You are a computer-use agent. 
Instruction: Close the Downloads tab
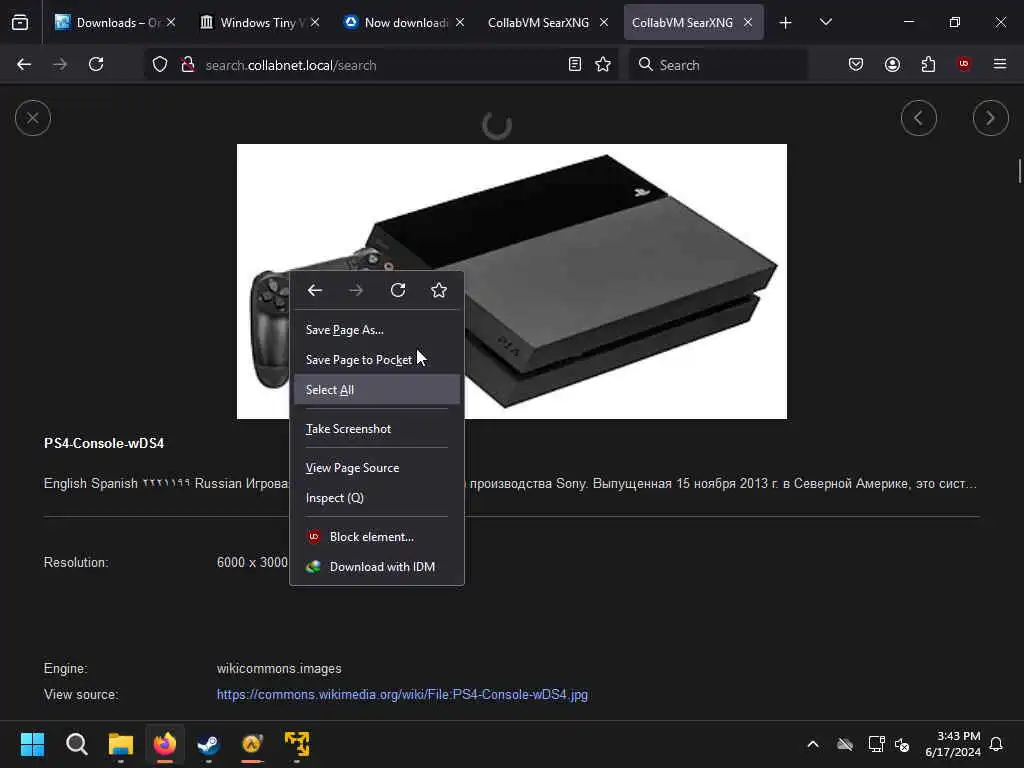[x=171, y=23]
